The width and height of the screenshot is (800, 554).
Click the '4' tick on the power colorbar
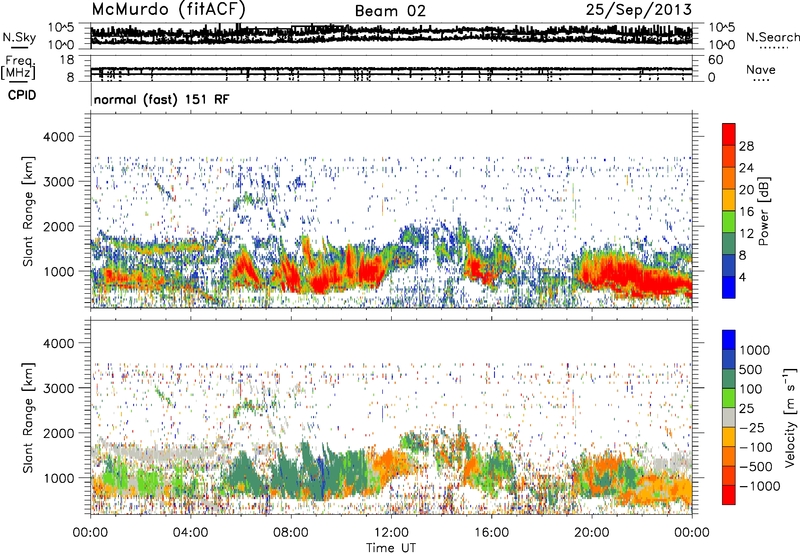(742, 277)
